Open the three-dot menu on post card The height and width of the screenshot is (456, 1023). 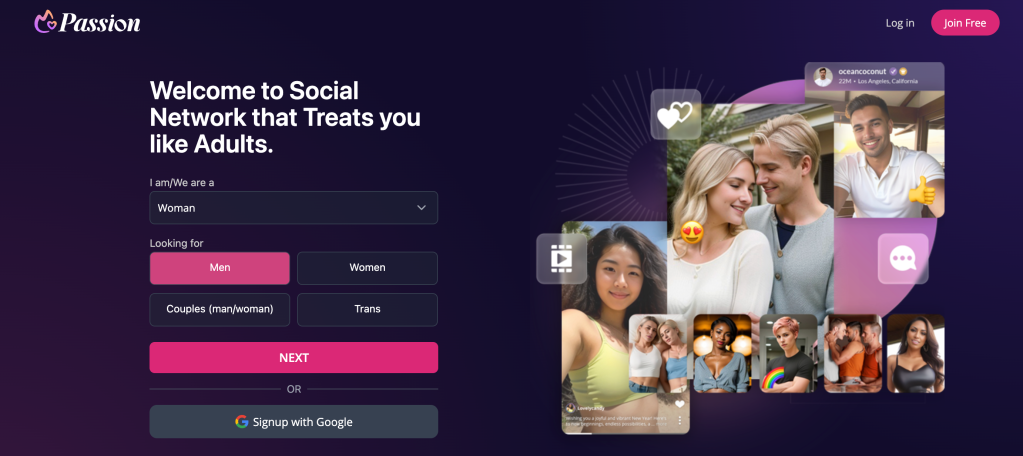679,421
